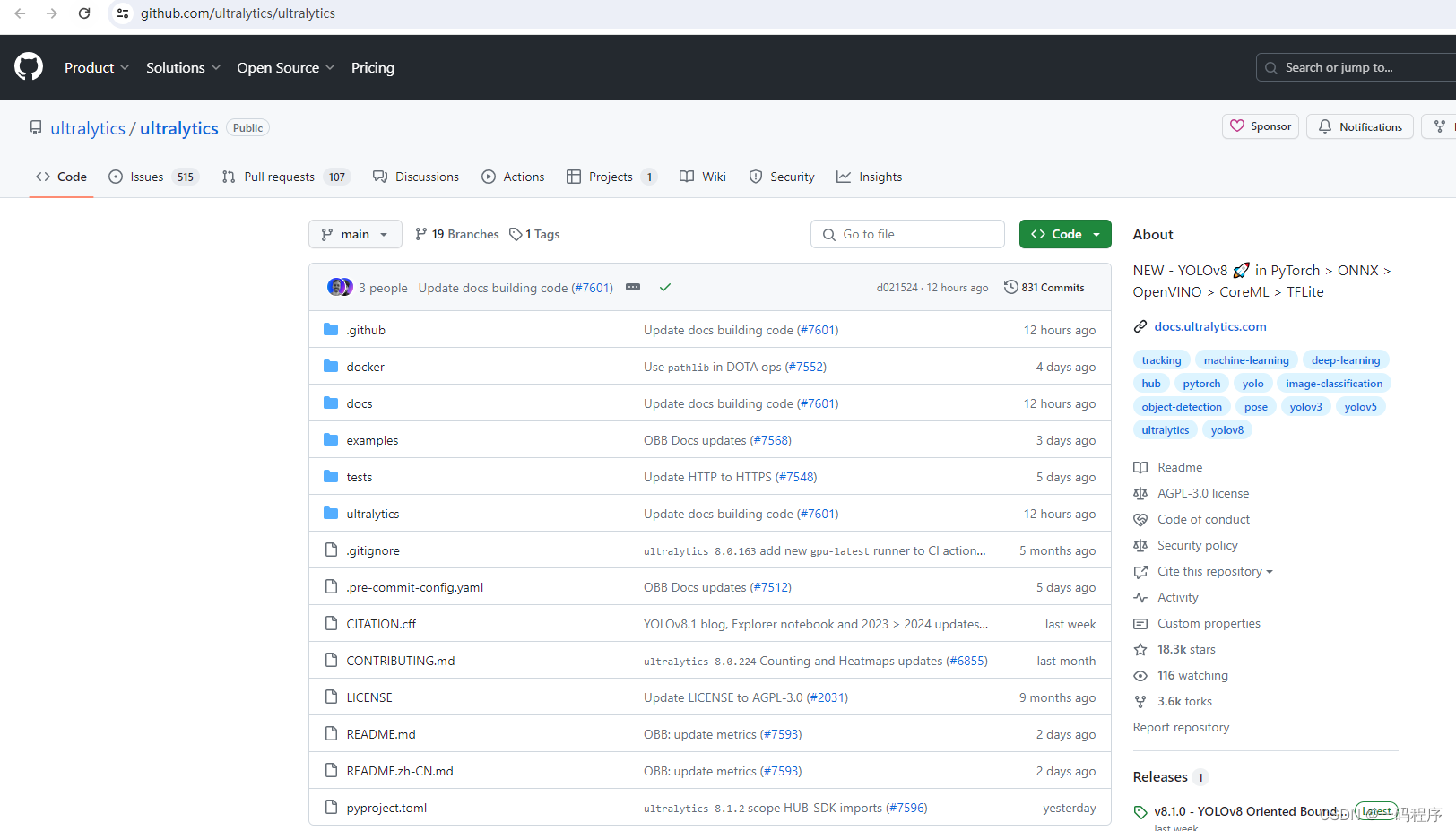Click the LICENSE file icon
Image resolution: width=1456 pixels, height=831 pixels.
(x=331, y=697)
